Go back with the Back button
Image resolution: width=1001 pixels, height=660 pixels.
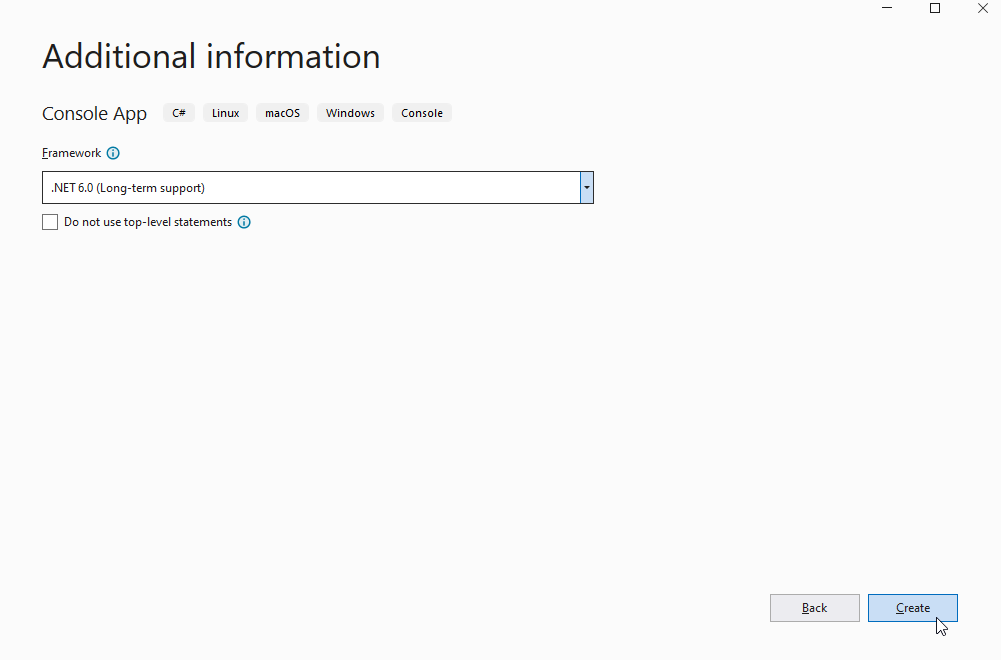(x=814, y=608)
